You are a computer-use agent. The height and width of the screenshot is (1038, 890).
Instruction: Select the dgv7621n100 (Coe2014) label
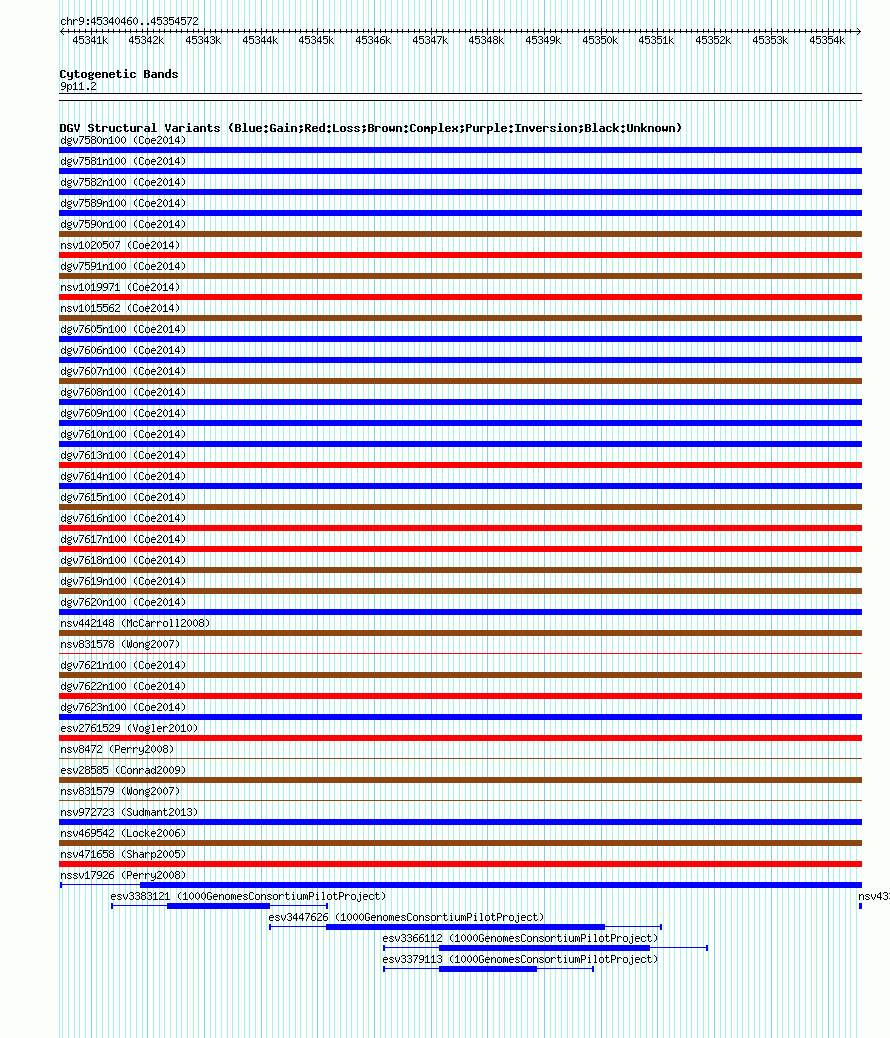tap(123, 665)
